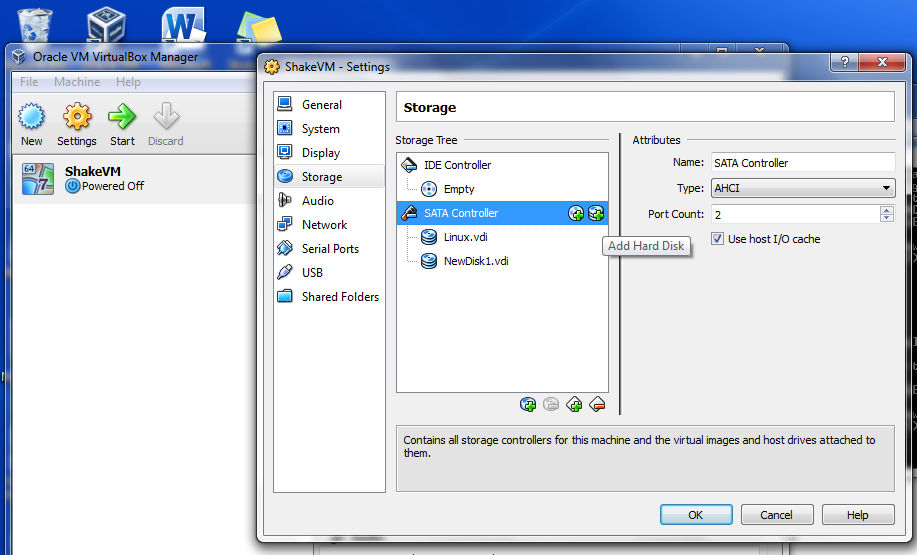Open the Help menu in VirtualBox Manager

click(128, 82)
